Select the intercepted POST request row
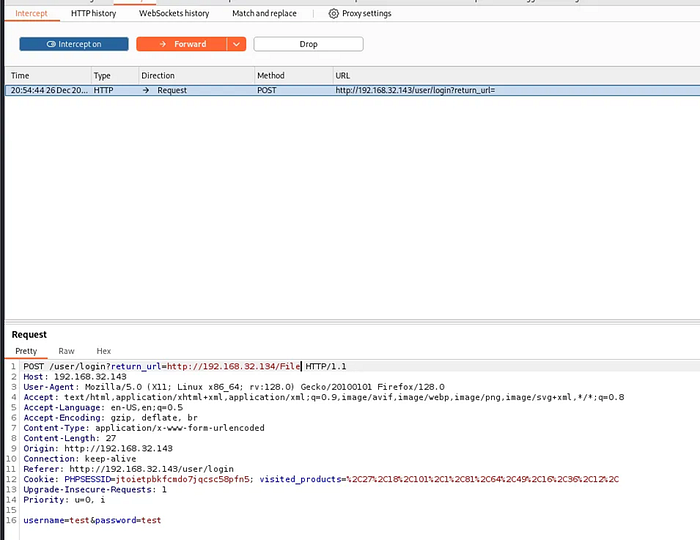Viewport: 700px width, 540px height. tap(353, 90)
